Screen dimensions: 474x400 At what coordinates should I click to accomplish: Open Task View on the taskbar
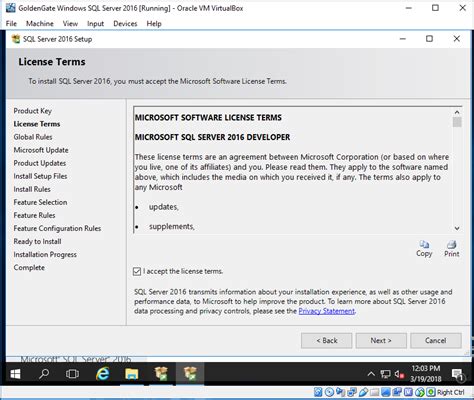72,374
